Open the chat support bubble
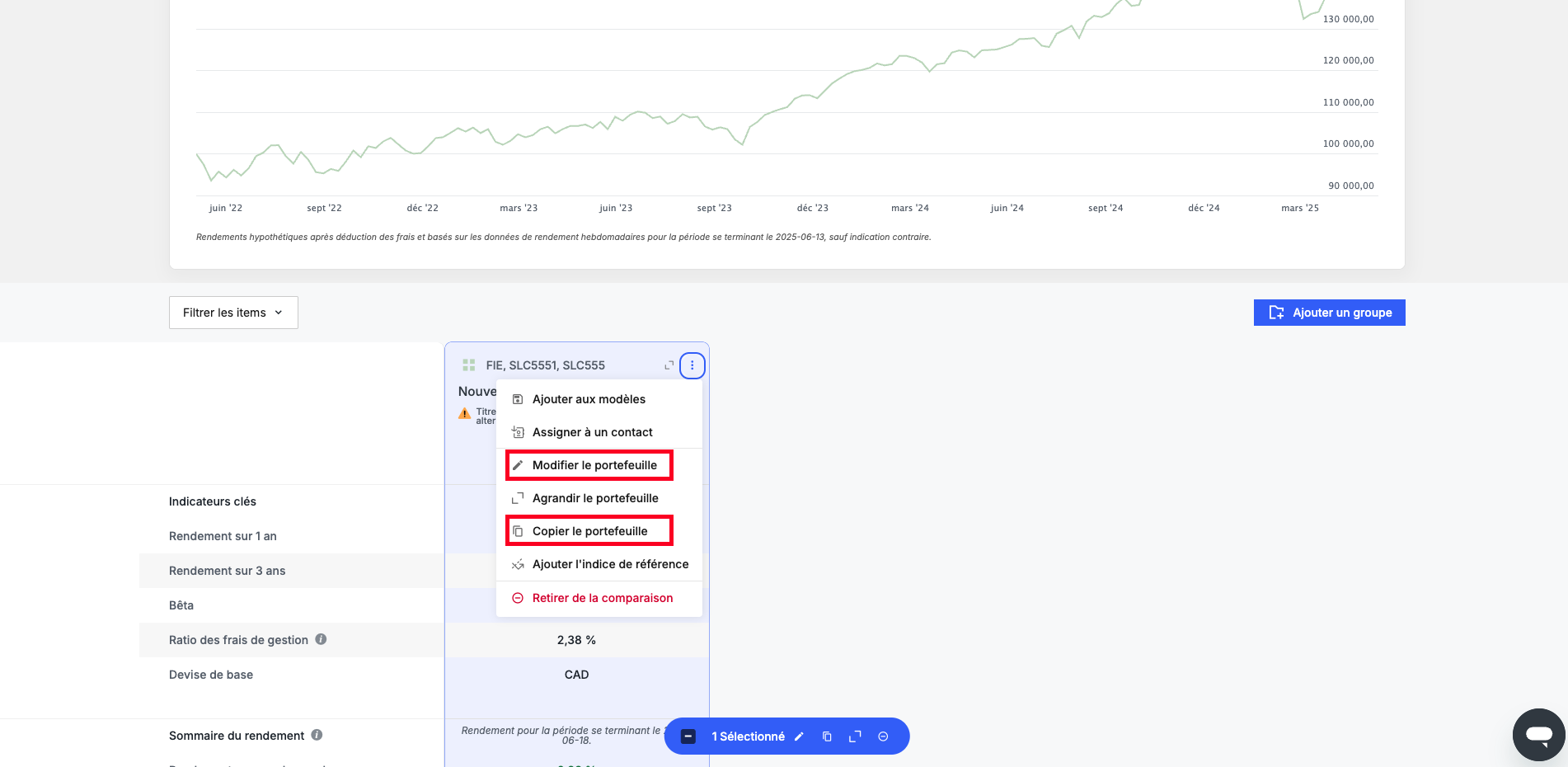The image size is (1568, 767). (x=1539, y=734)
